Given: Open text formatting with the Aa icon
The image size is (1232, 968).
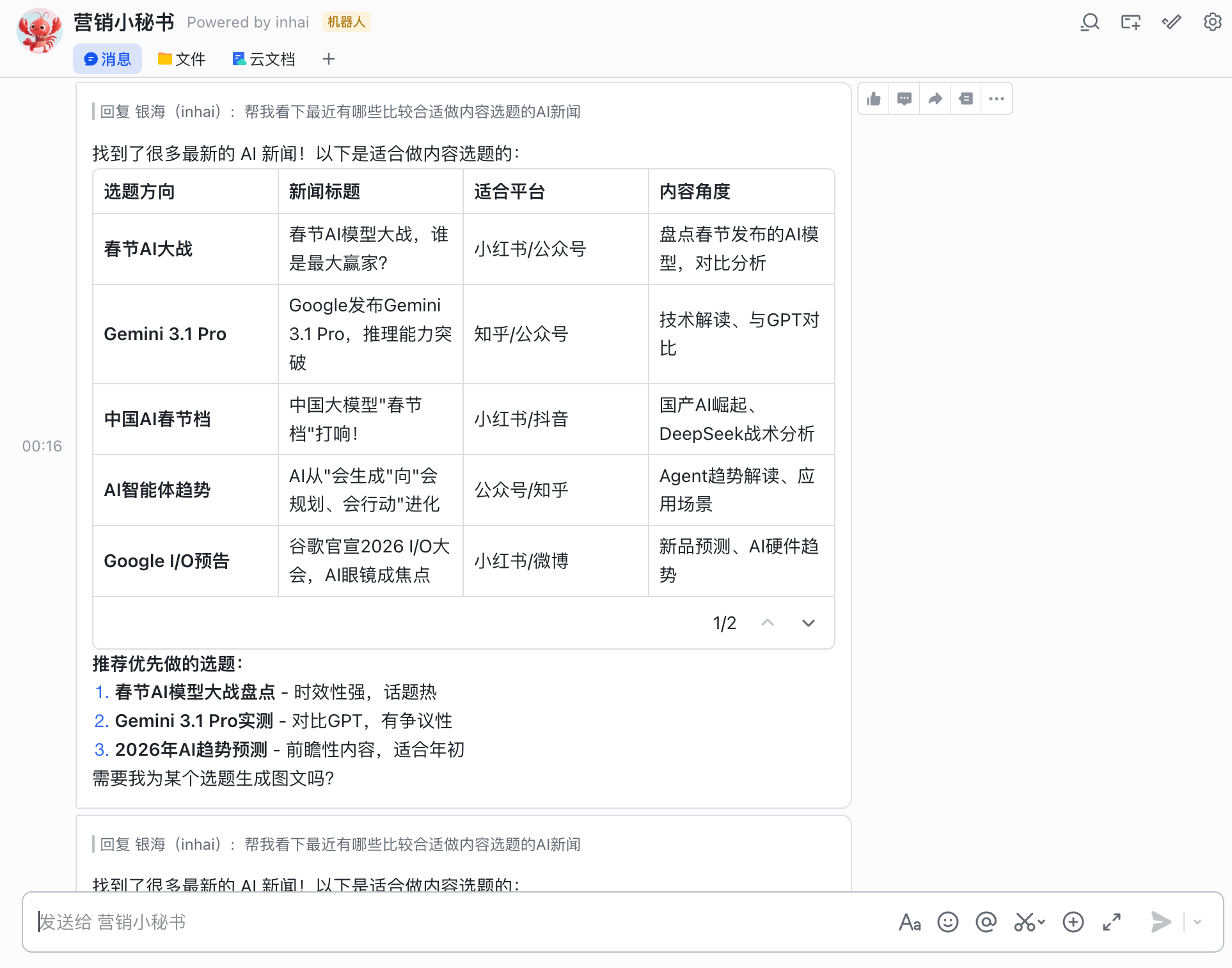Looking at the screenshot, I should pyautogui.click(x=910, y=922).
